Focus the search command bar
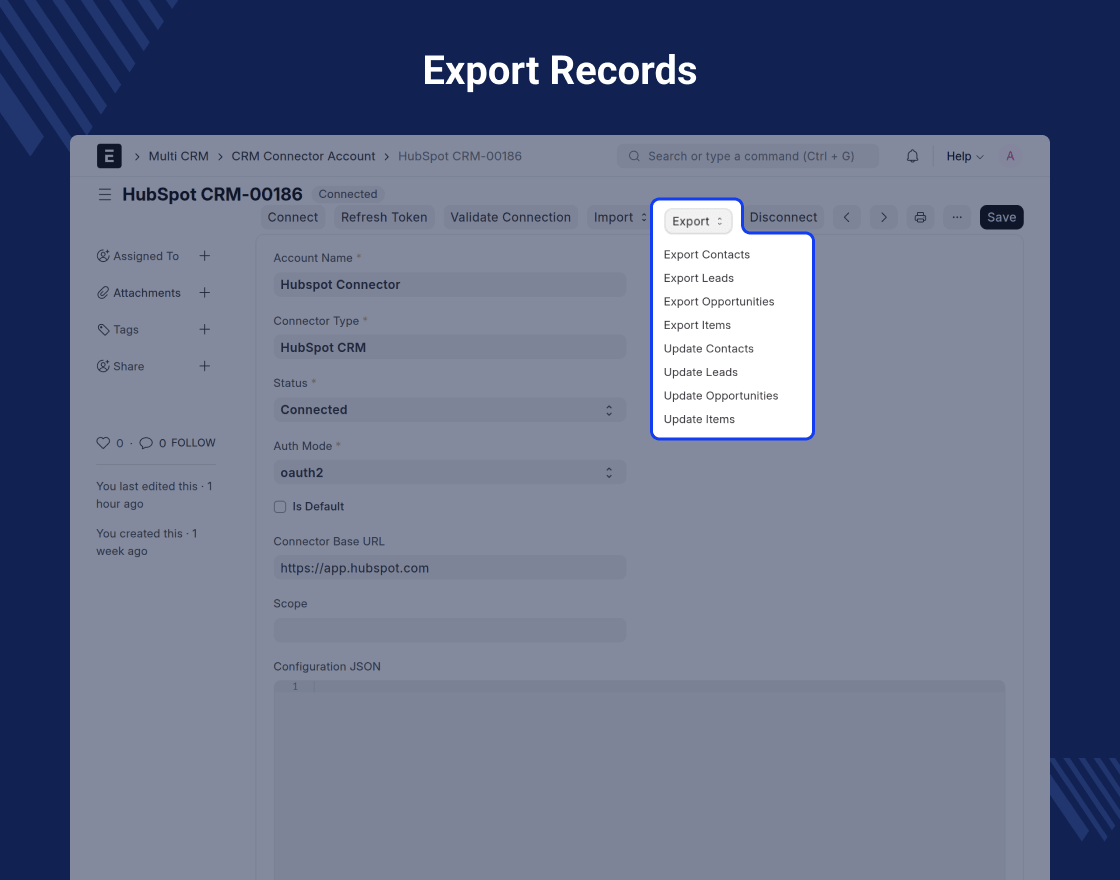 coord(748,156)
